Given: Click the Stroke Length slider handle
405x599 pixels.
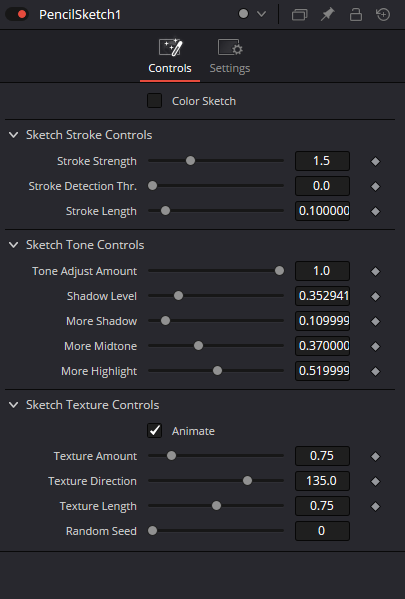Looking at the screenshot, I should pos(165,211).
